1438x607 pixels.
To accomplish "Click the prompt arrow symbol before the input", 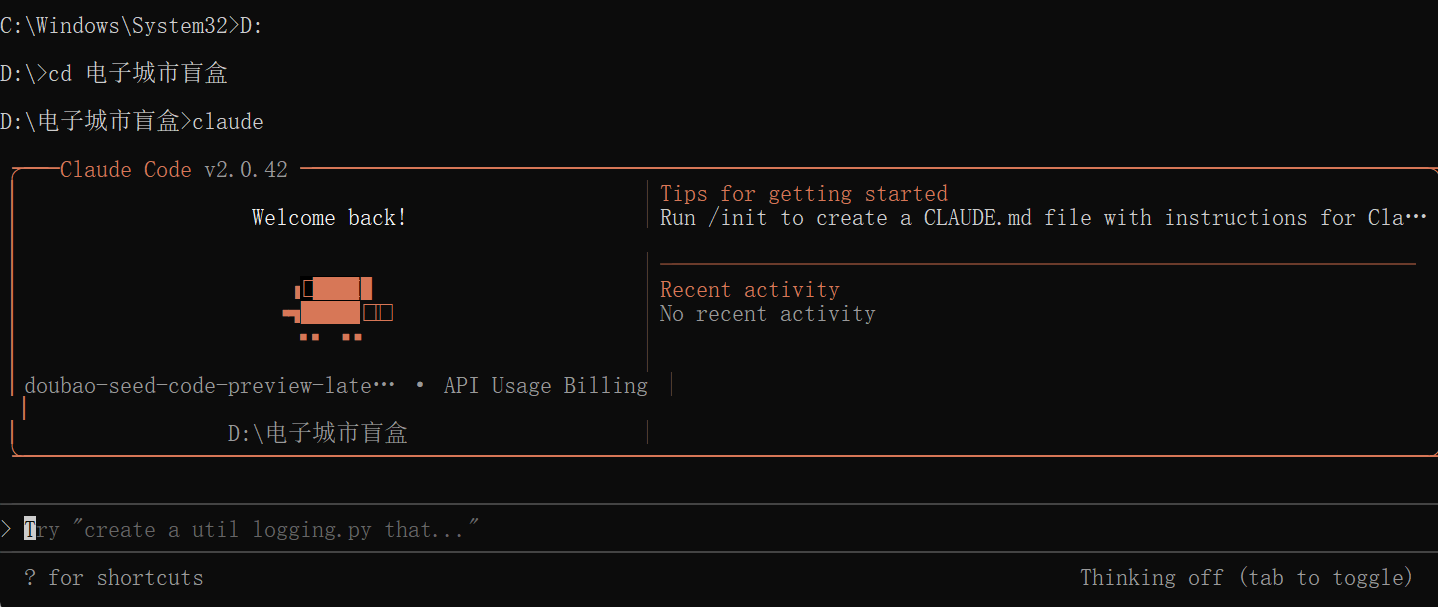I will click(6, 529).
